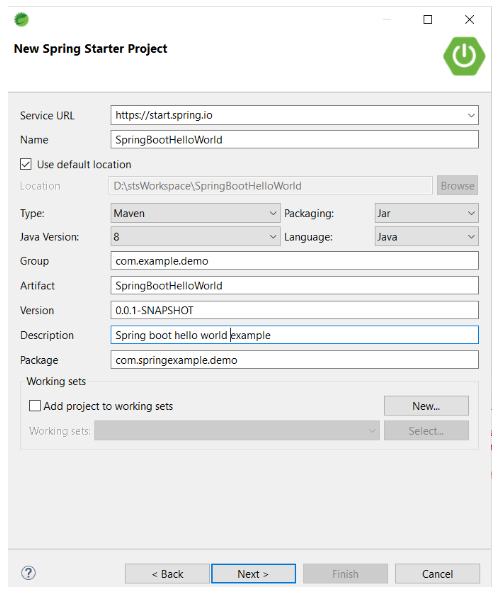Enable Add project to working sets

35,406
